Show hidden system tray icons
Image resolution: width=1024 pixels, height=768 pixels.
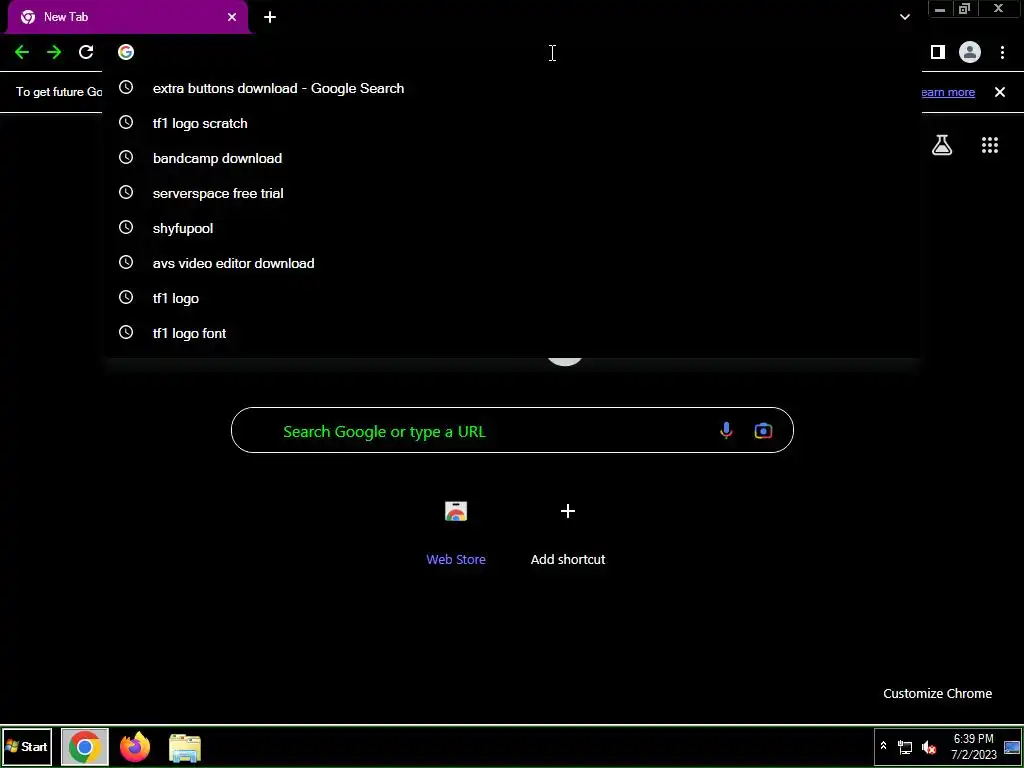click(884, 746)
